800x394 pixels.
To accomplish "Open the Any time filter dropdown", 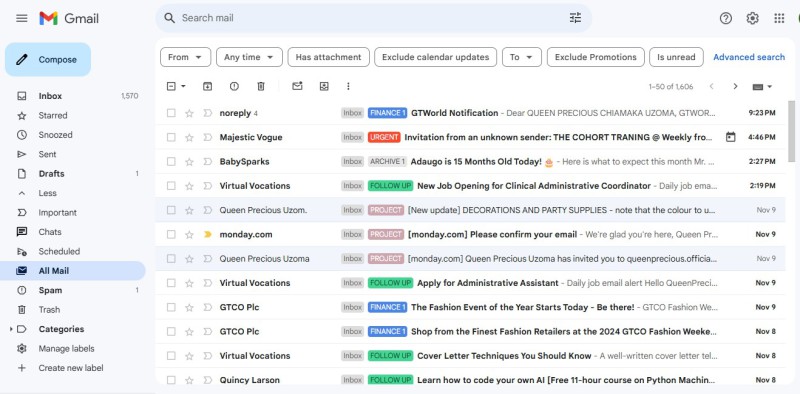I will (x=249, y=57).
